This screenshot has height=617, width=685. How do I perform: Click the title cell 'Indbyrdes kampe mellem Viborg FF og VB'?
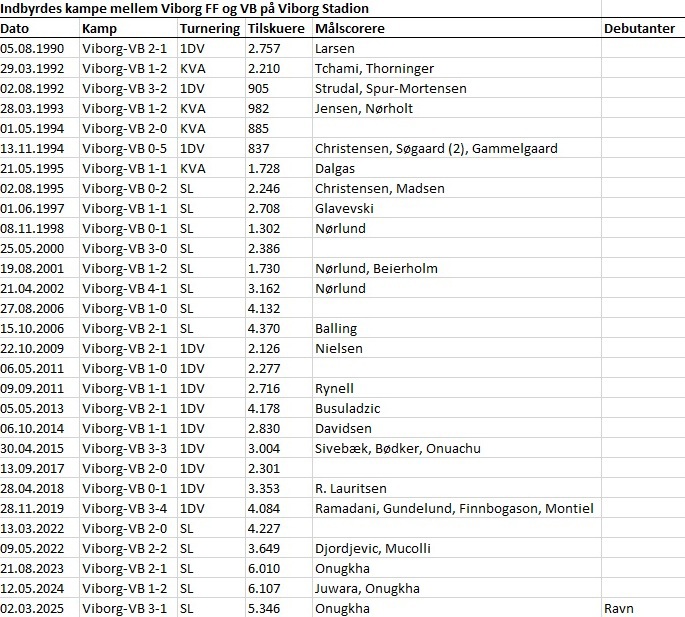[184, 8]
